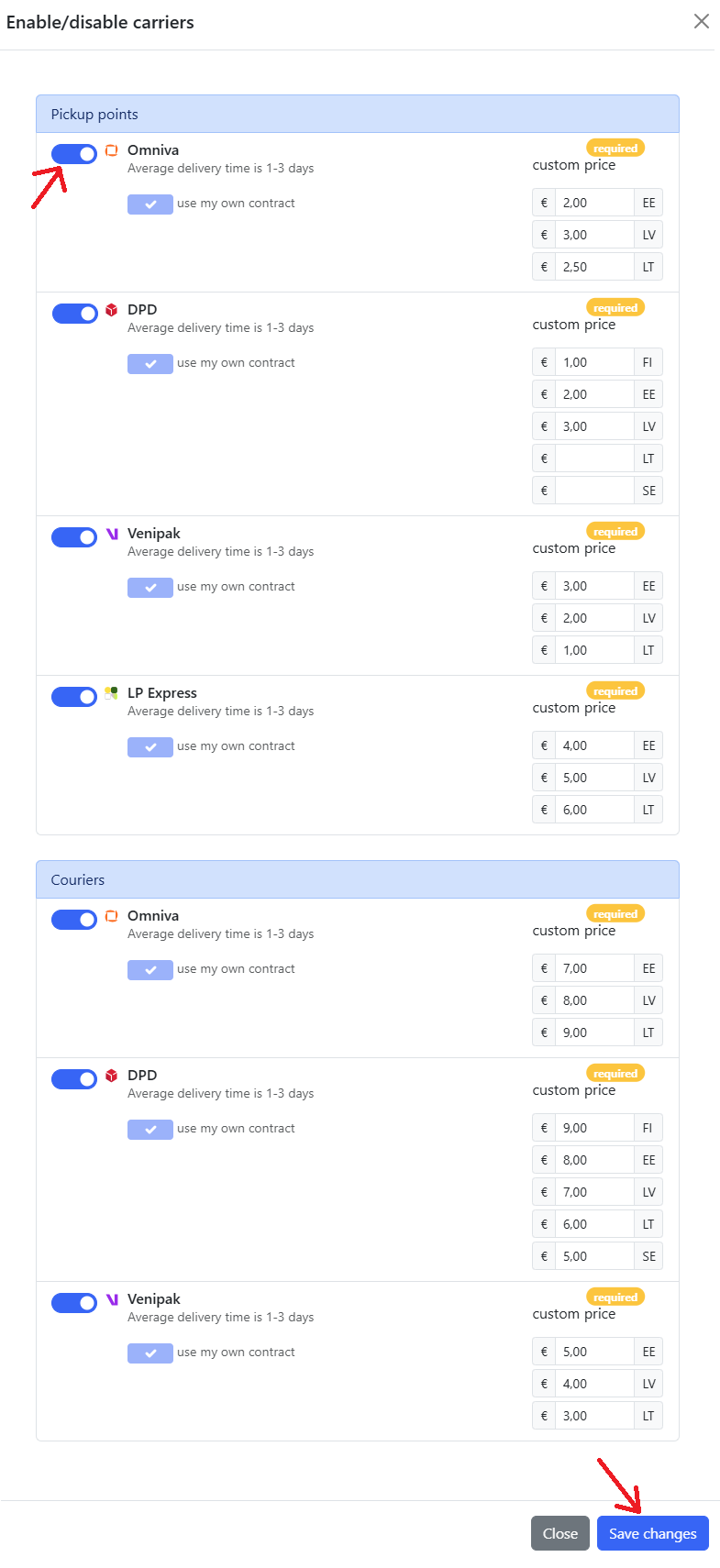Click the DPD logo under Couriers
This screenshot has width=720, height=1568.
point(112,1076)
